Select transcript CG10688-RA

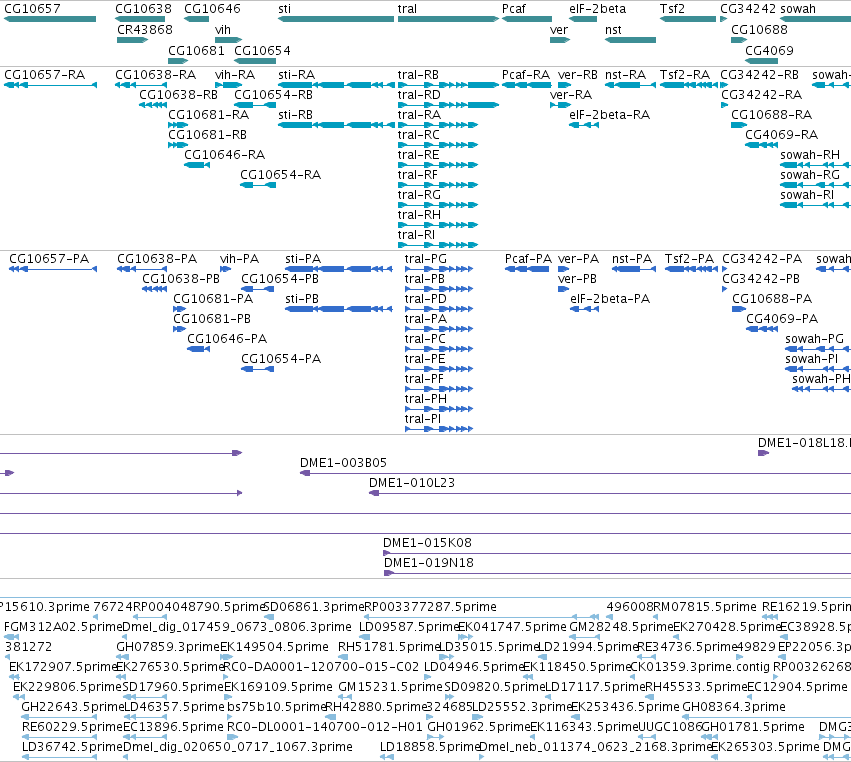pos(739,125)
